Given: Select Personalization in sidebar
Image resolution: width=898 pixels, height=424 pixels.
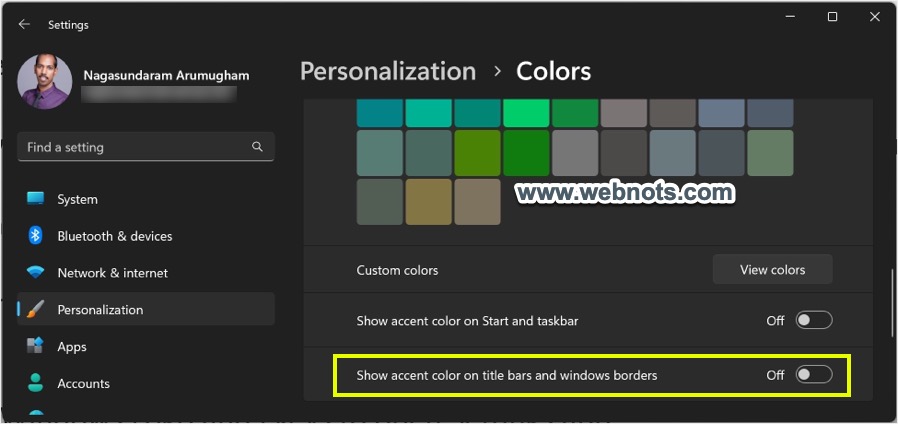Looking at the screenshot, I should click(x=146, y=309).
